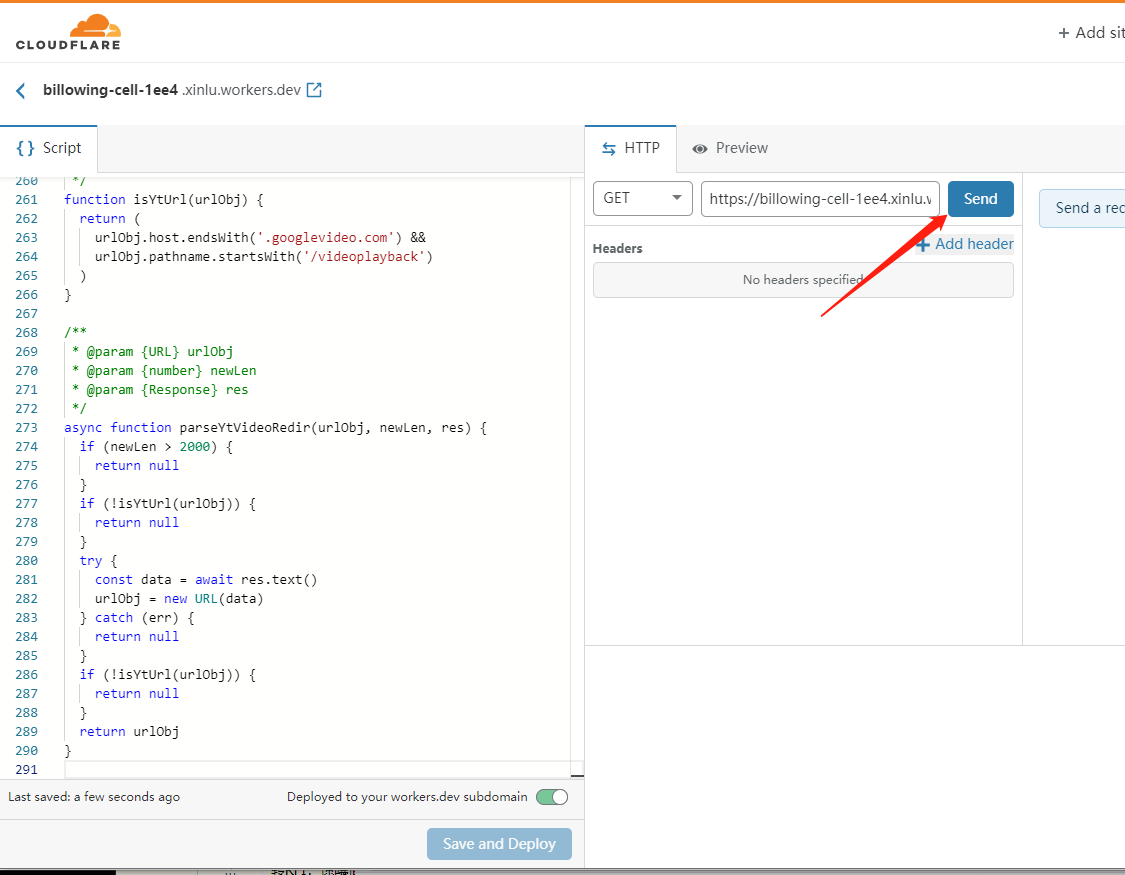Click Save and Deploy button

pos(499,843)
